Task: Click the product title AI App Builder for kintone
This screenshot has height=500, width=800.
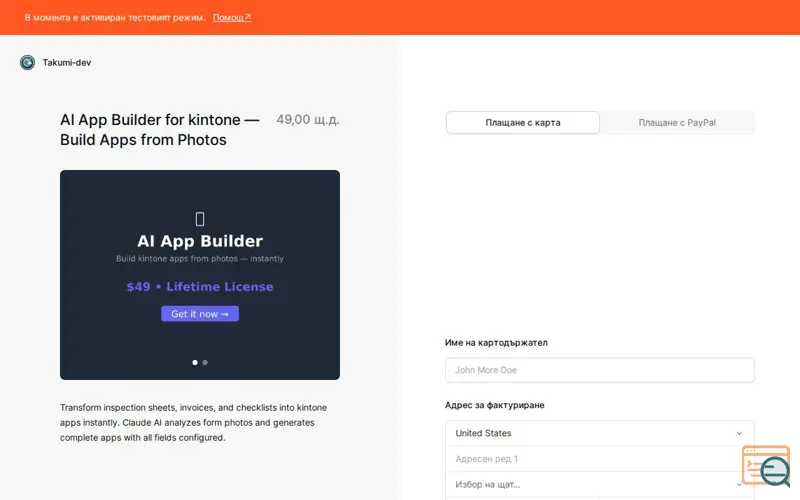Action: 160,130
